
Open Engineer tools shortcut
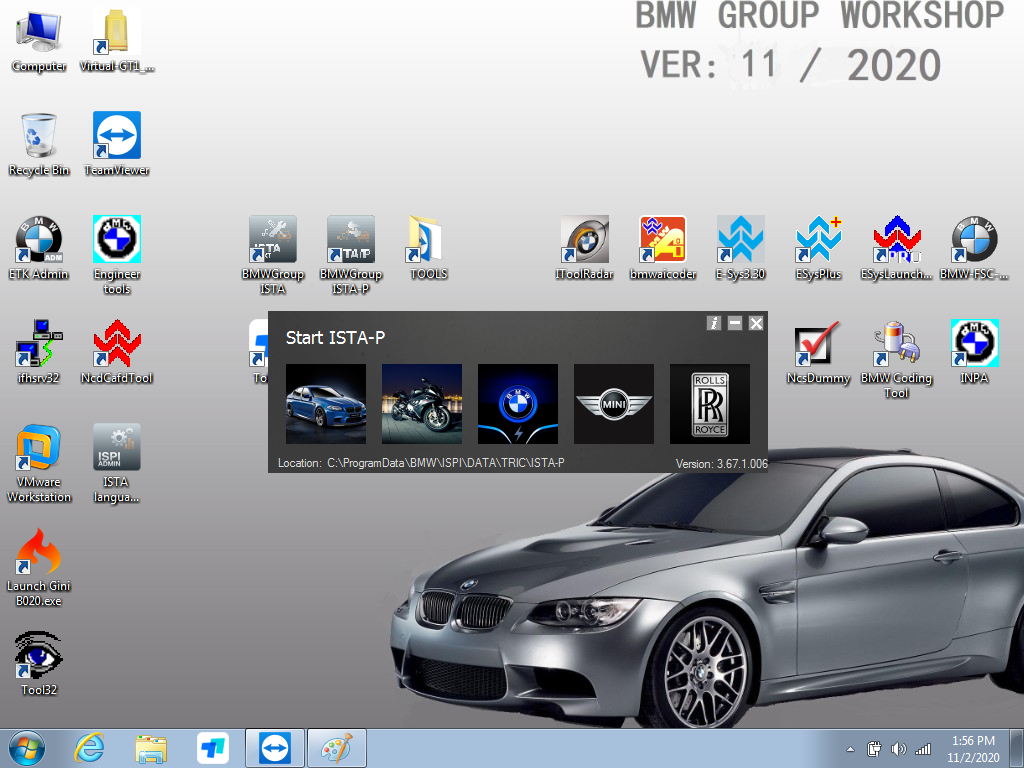[117, 255]
